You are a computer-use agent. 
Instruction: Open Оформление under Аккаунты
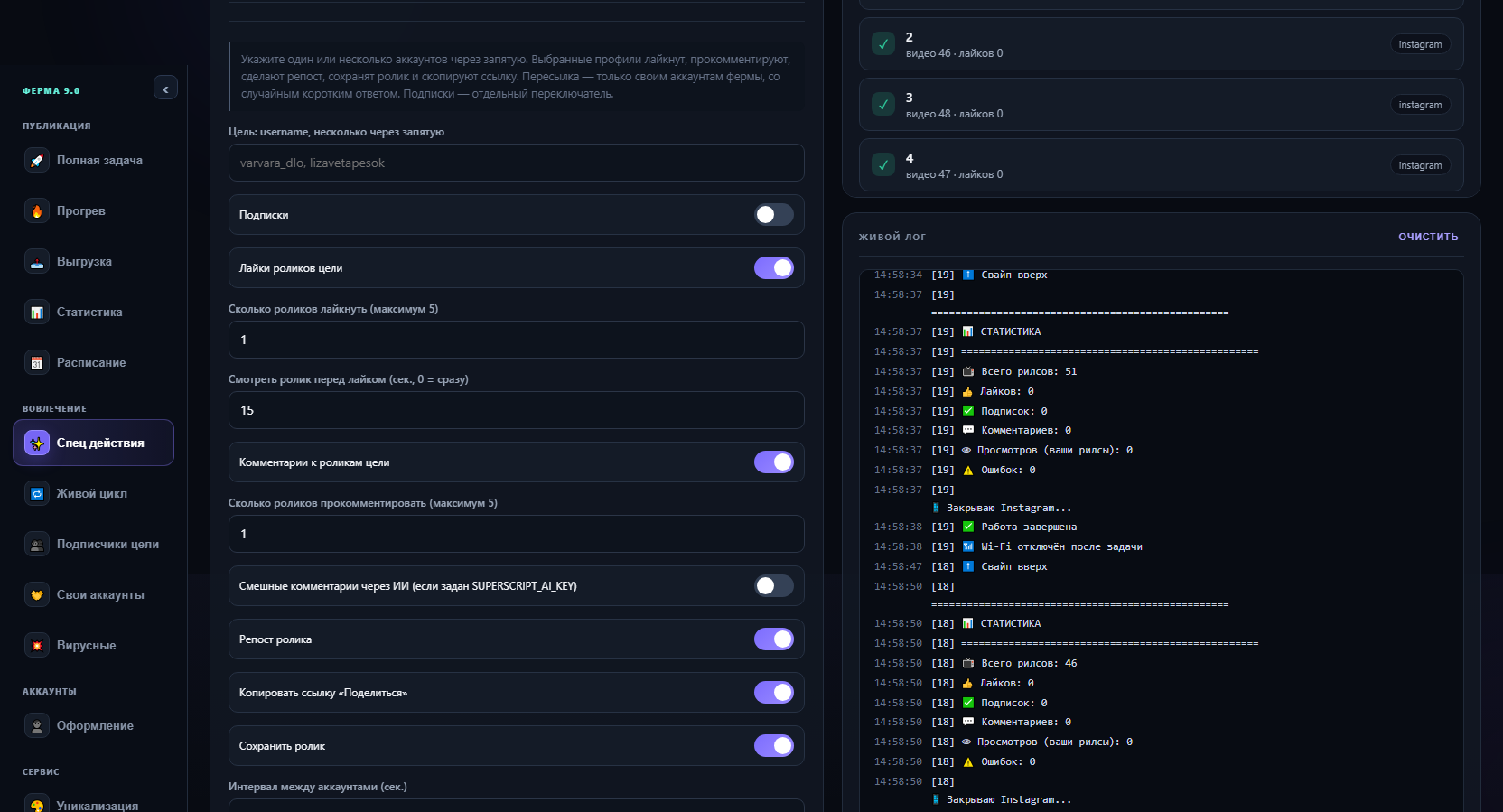click(94, 726)
